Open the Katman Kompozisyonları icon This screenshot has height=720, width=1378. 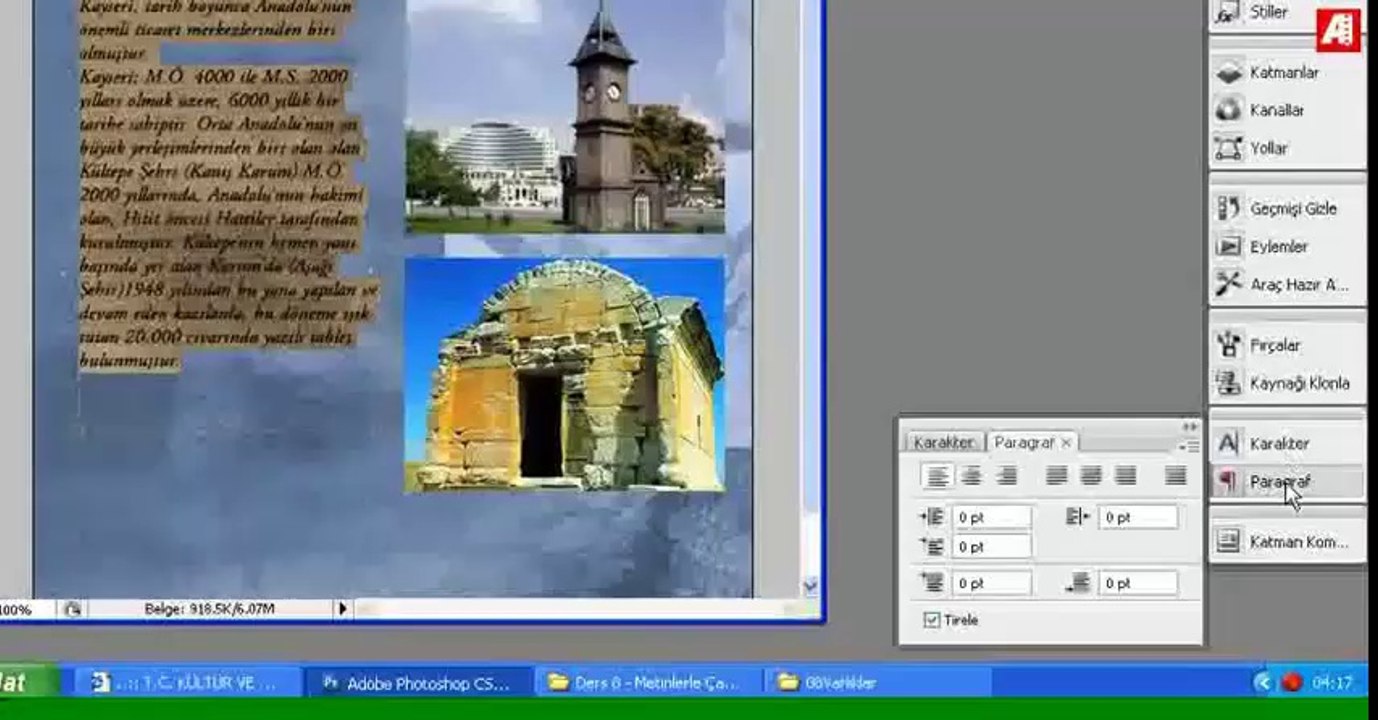[1228, 541]
